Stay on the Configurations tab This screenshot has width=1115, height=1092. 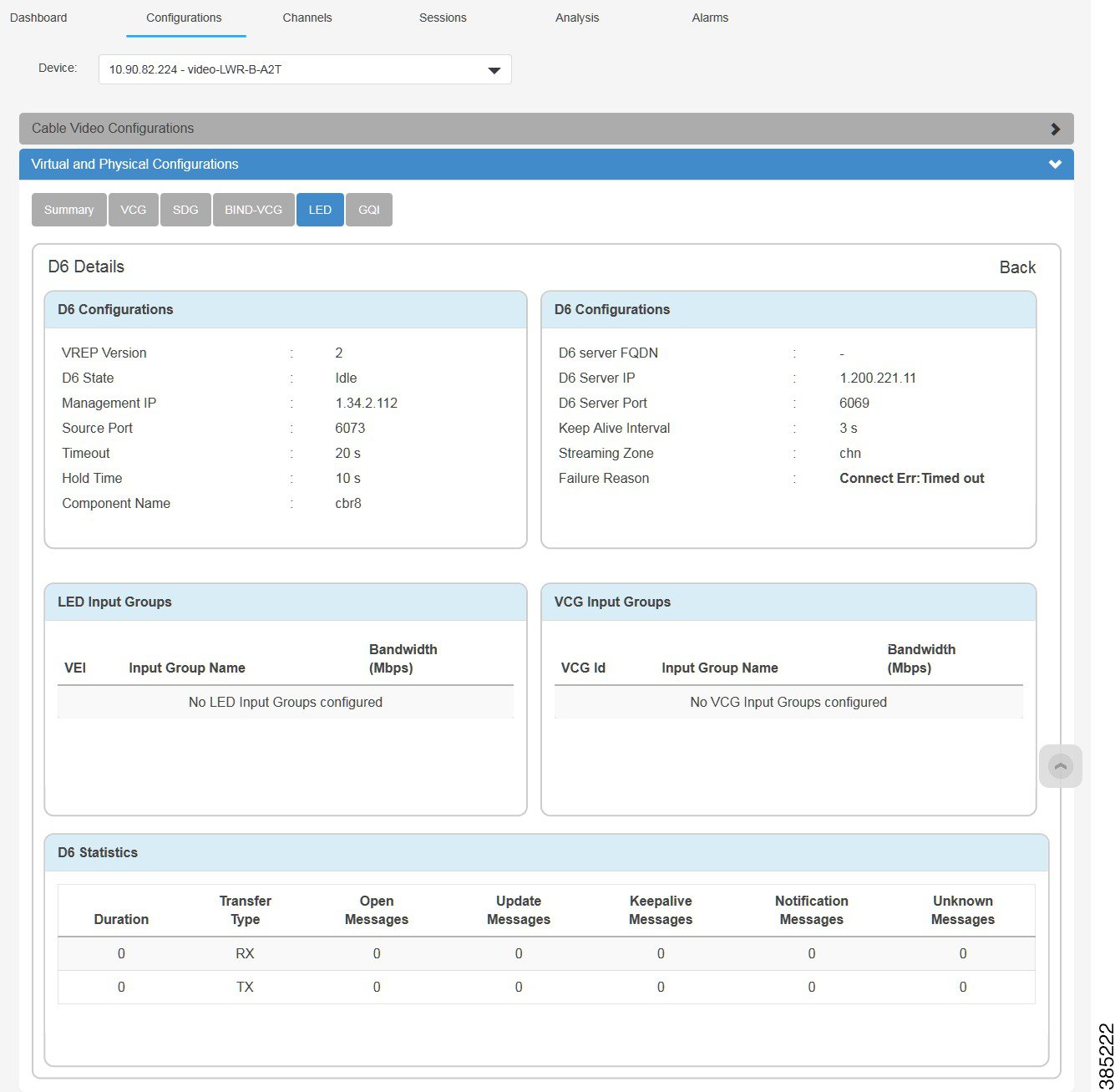point(184,17)
